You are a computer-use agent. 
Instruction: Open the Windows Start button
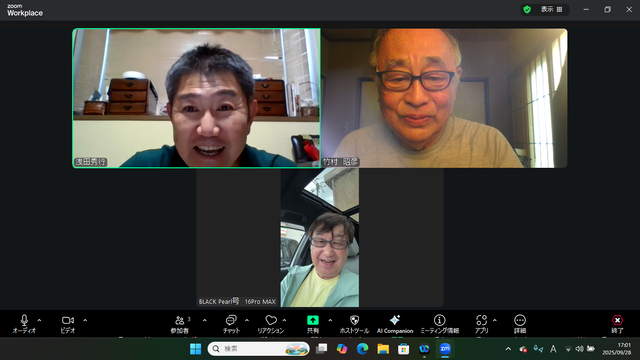coord(196,349)
